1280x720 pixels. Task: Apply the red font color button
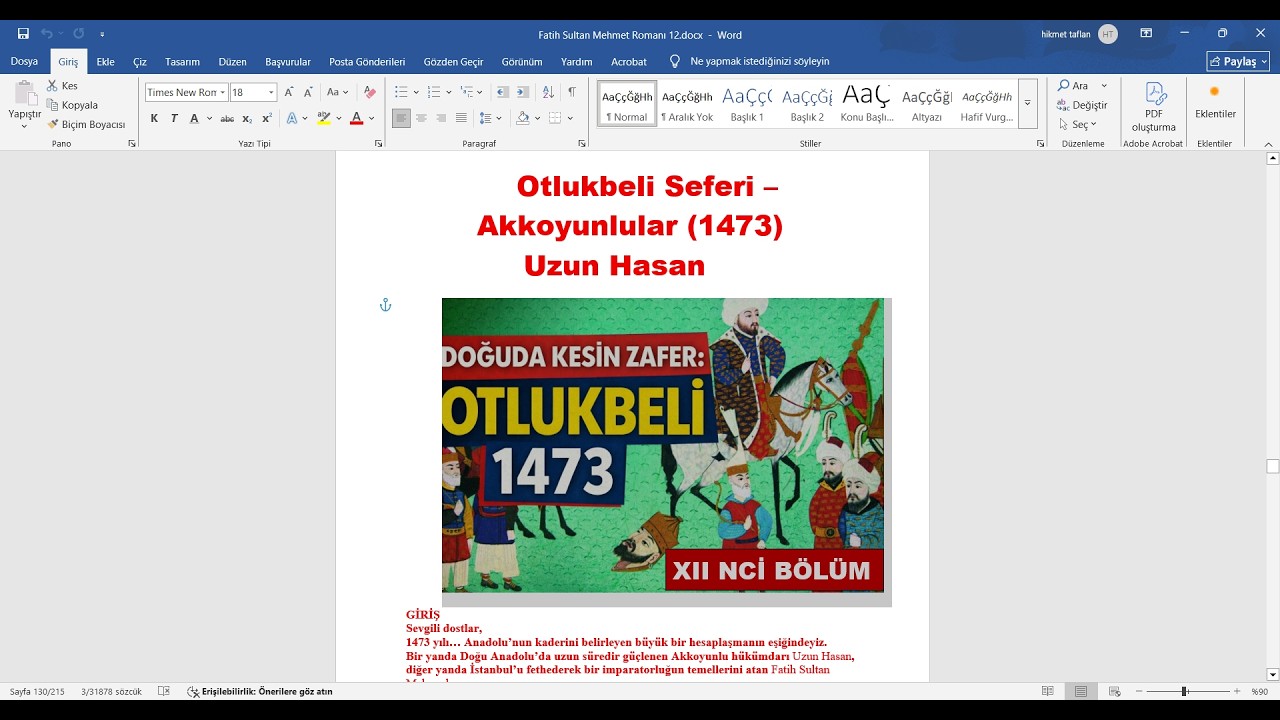coord(356,118)
